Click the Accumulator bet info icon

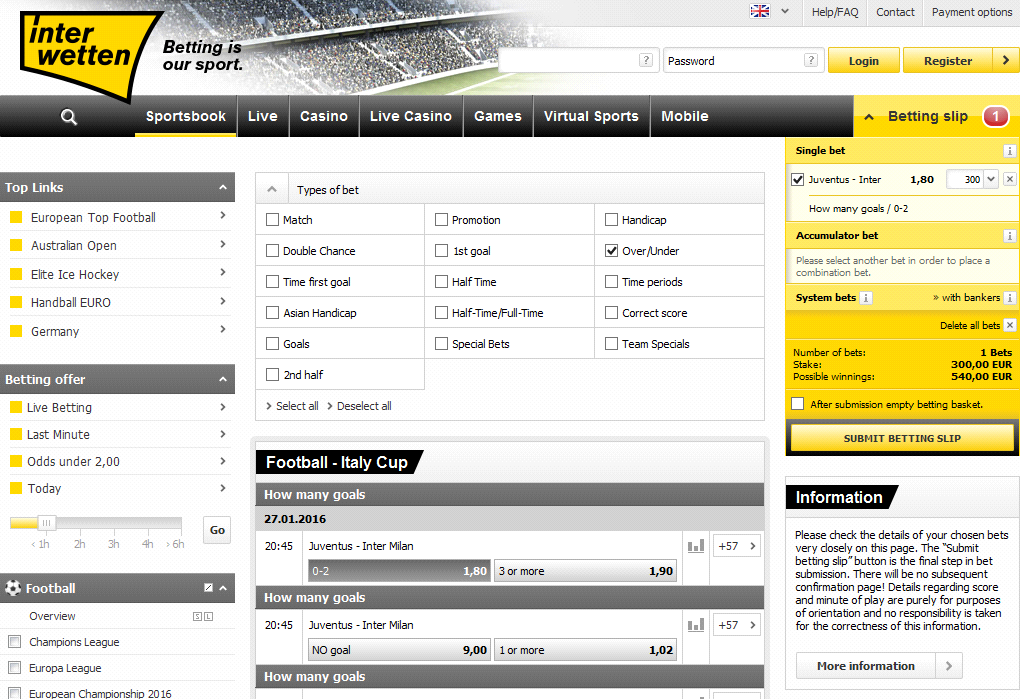click(x=1009, y=236)
